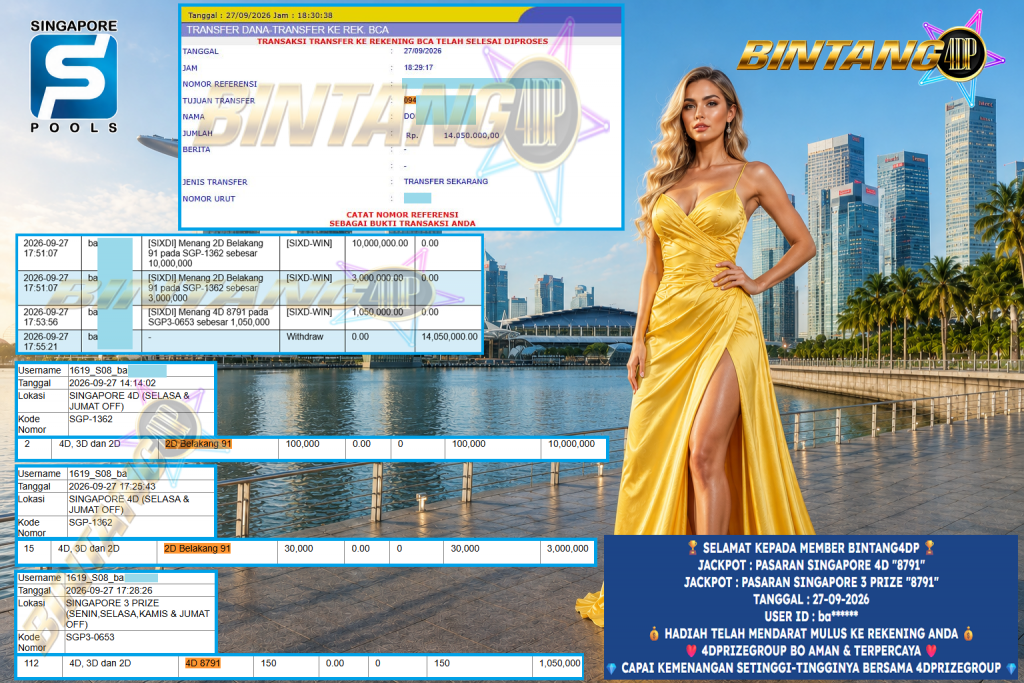Click the highlighted '4D 8791' bet
Image resolution: width=1024 pixels, height=683 pixels.
point(202,663)
